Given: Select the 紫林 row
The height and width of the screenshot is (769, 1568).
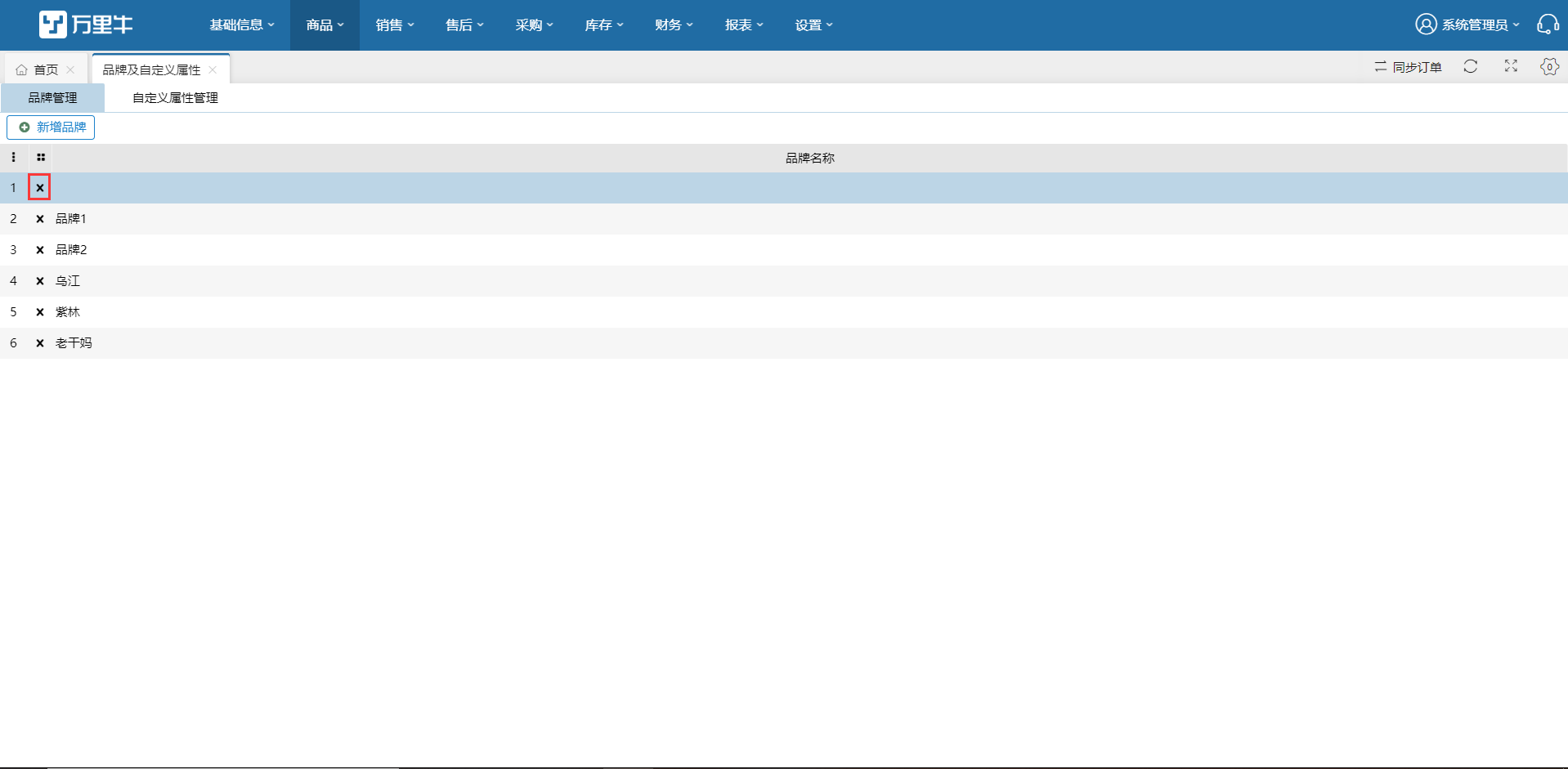Looking at the screenshot, I should coord(784,311).
